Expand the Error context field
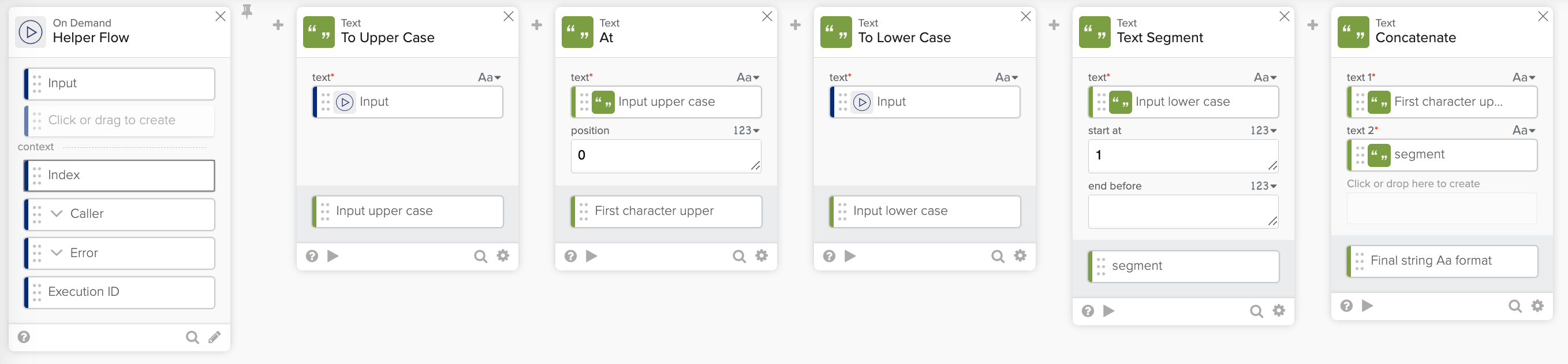Screen dimensions: 1568x364 point(57,252)
